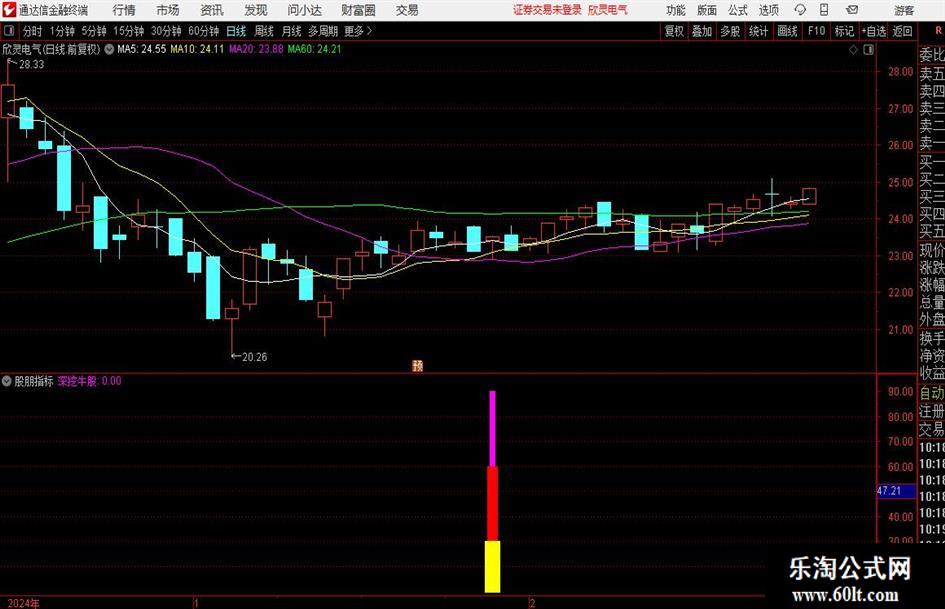Expand the dropdown beside 欣灵电气(日线 前复权)
The width and height of the screenshot is (945, 609).
pyautogui.click(x=109, y=49)
